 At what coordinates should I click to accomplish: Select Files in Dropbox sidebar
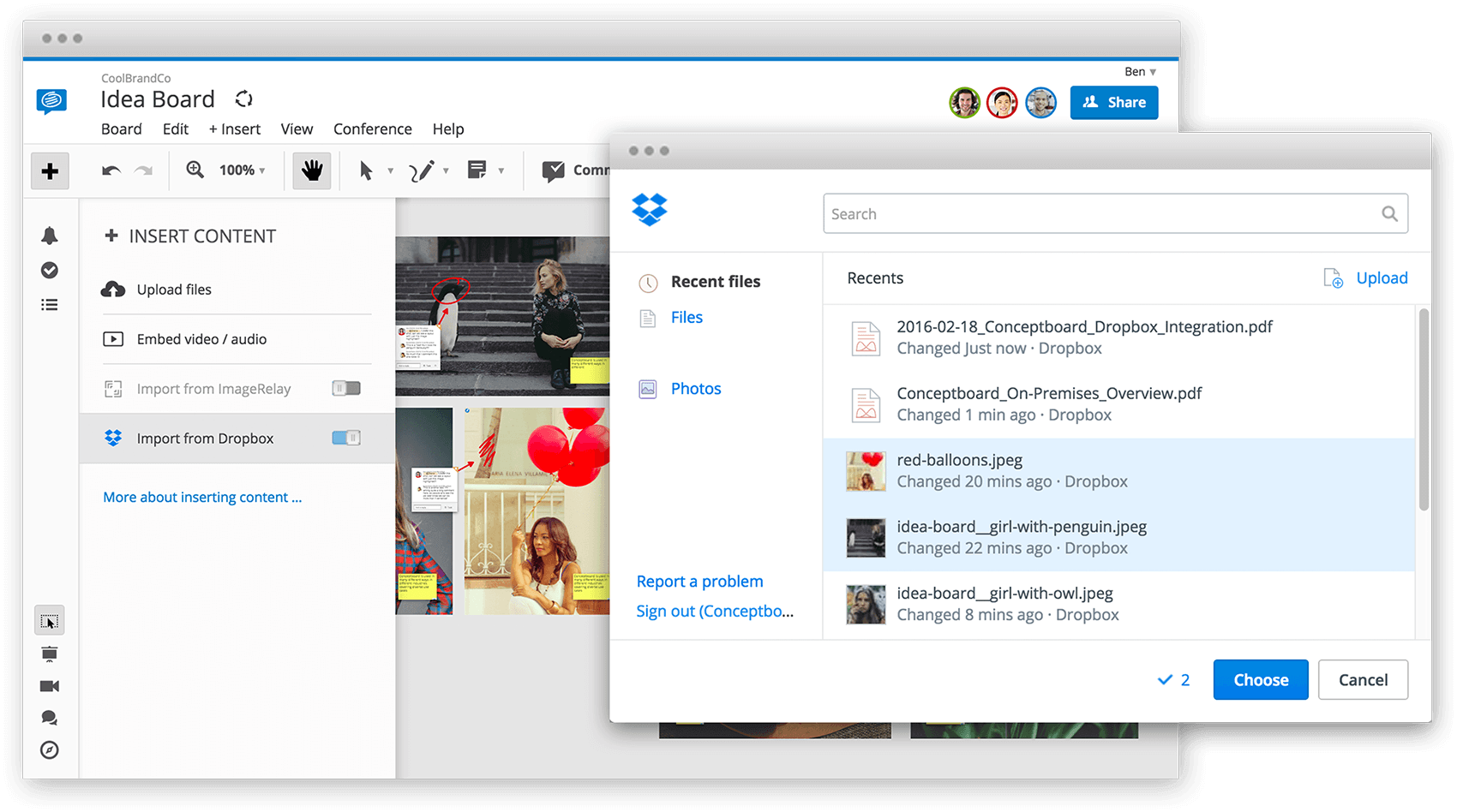click(687, 318)
